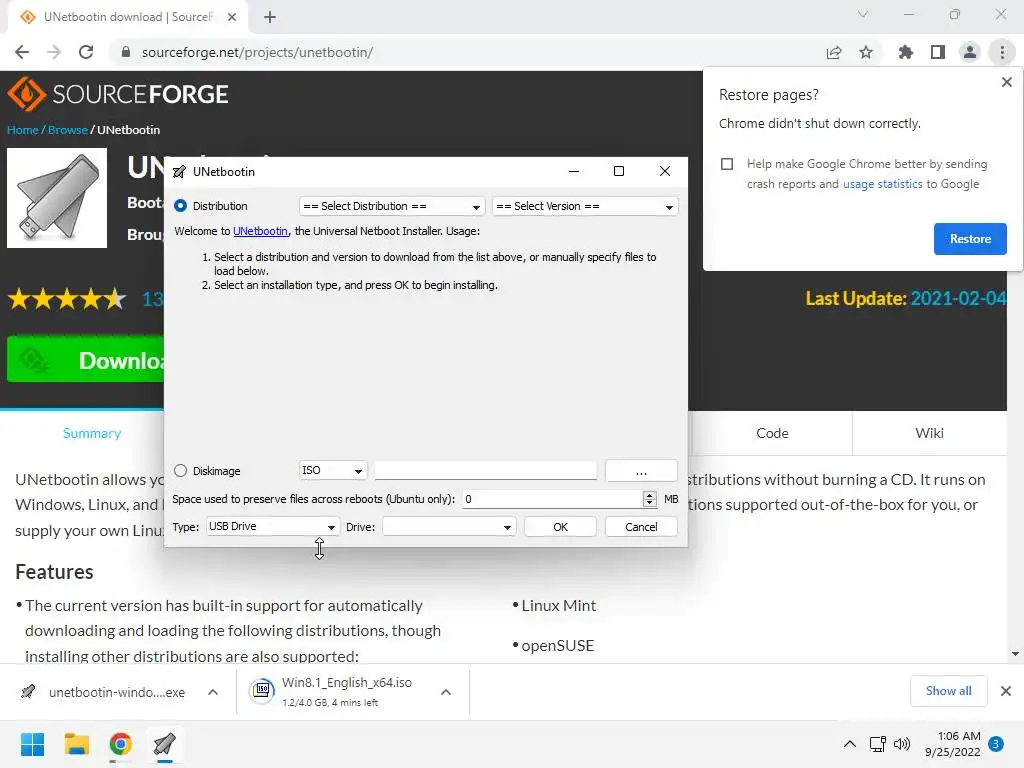Image resolution: width=1024 pixels, height=768 pixels.
Task: Open the Select Distribution dropdown
Action: 392,206
